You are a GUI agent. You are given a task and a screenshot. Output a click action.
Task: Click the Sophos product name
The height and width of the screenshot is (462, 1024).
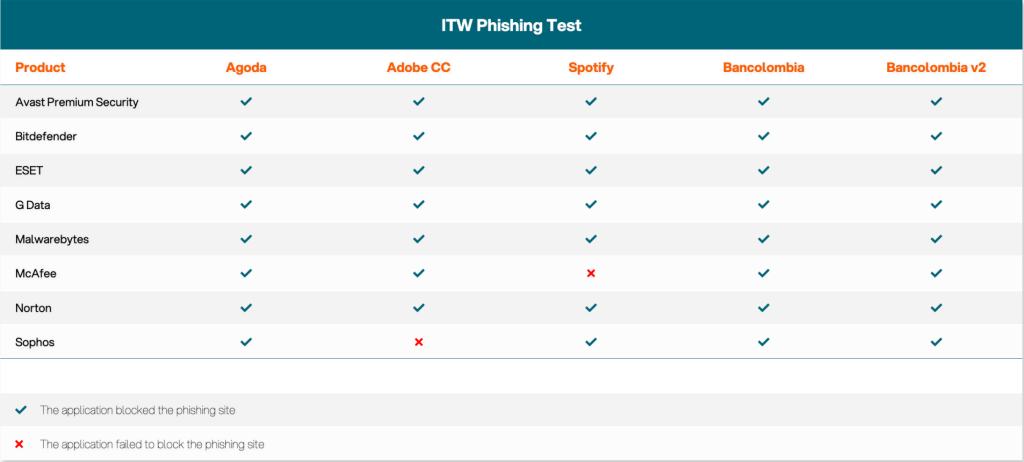[x=34, y=342]
